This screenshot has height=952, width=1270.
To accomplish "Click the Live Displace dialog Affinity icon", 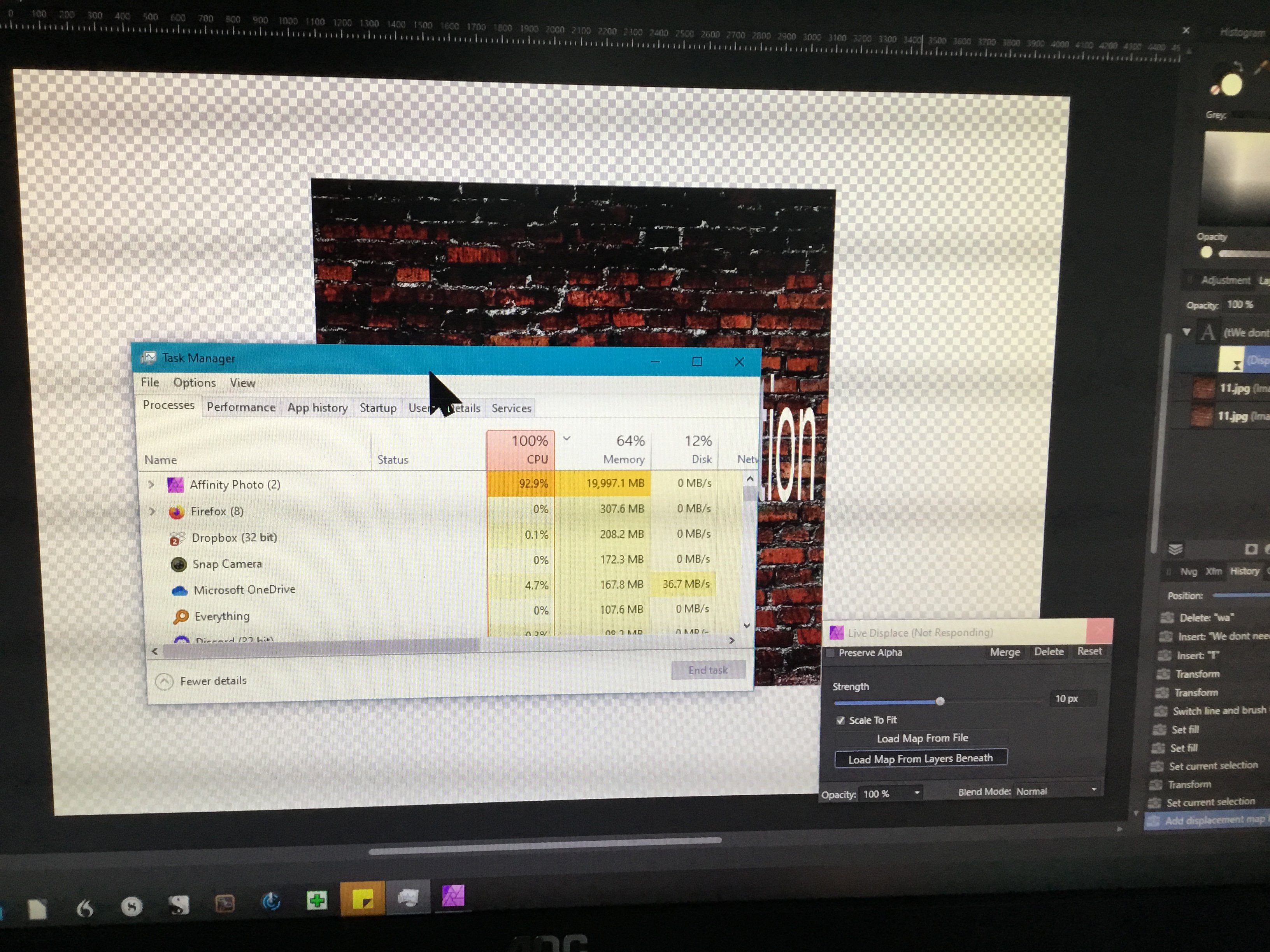I will point(837,632).
